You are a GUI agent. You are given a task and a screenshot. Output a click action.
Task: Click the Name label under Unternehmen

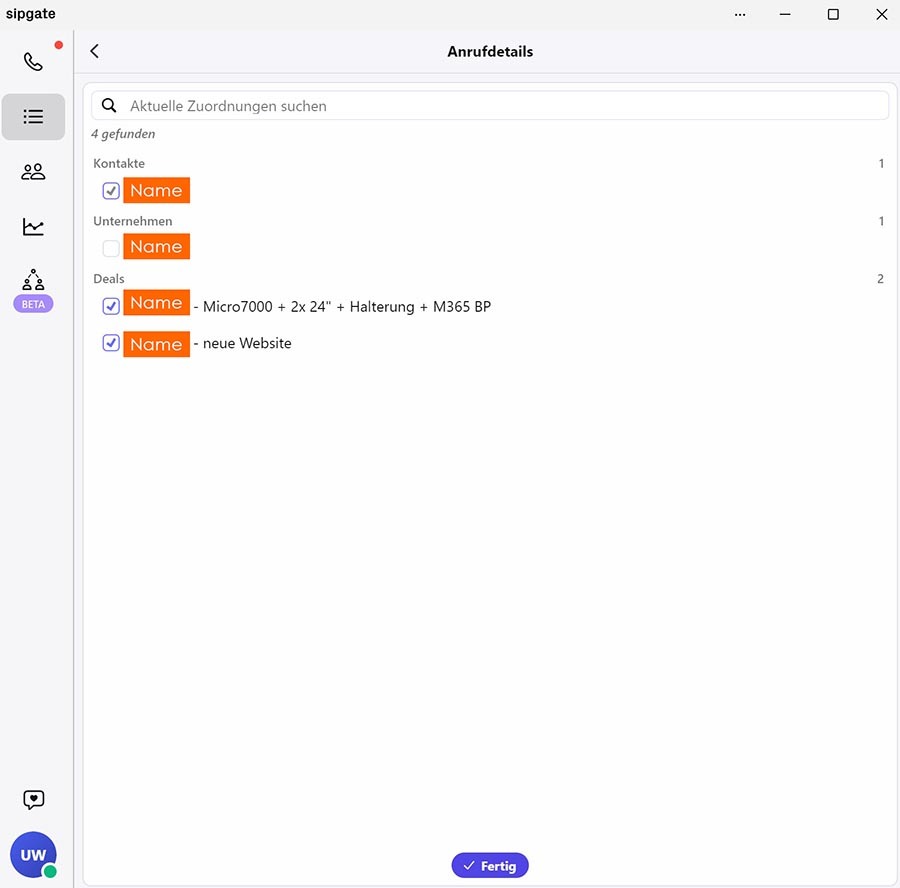pos(156,246)
